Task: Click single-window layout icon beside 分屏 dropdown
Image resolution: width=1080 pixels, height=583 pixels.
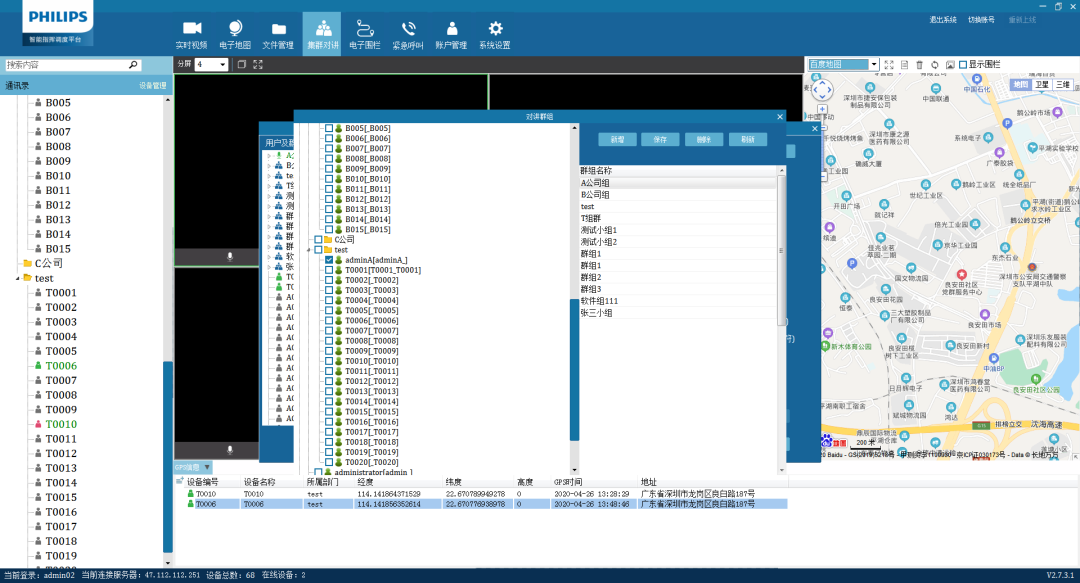Action: point(242,64)
